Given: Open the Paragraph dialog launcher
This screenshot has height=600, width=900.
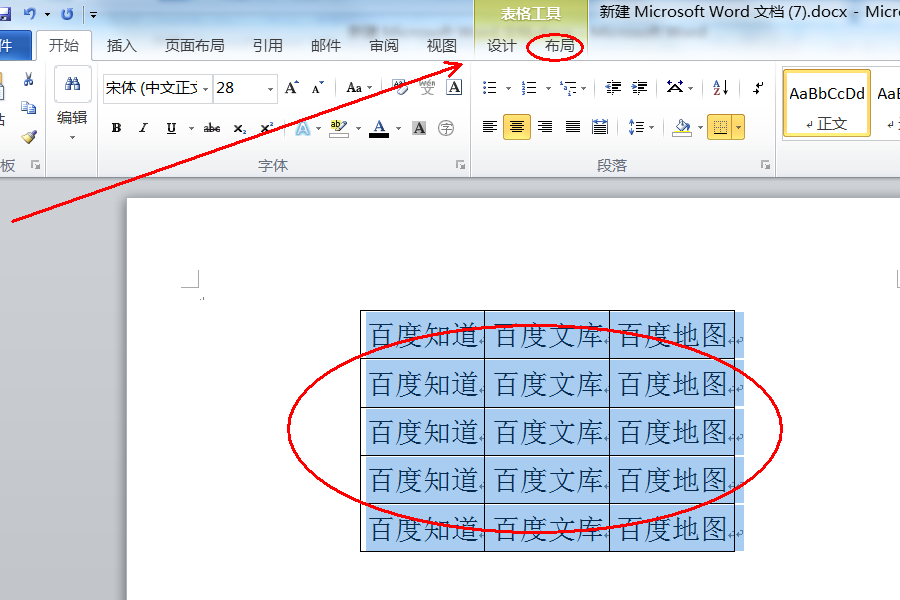Looking at the screenshot, I should pos(765,165).
